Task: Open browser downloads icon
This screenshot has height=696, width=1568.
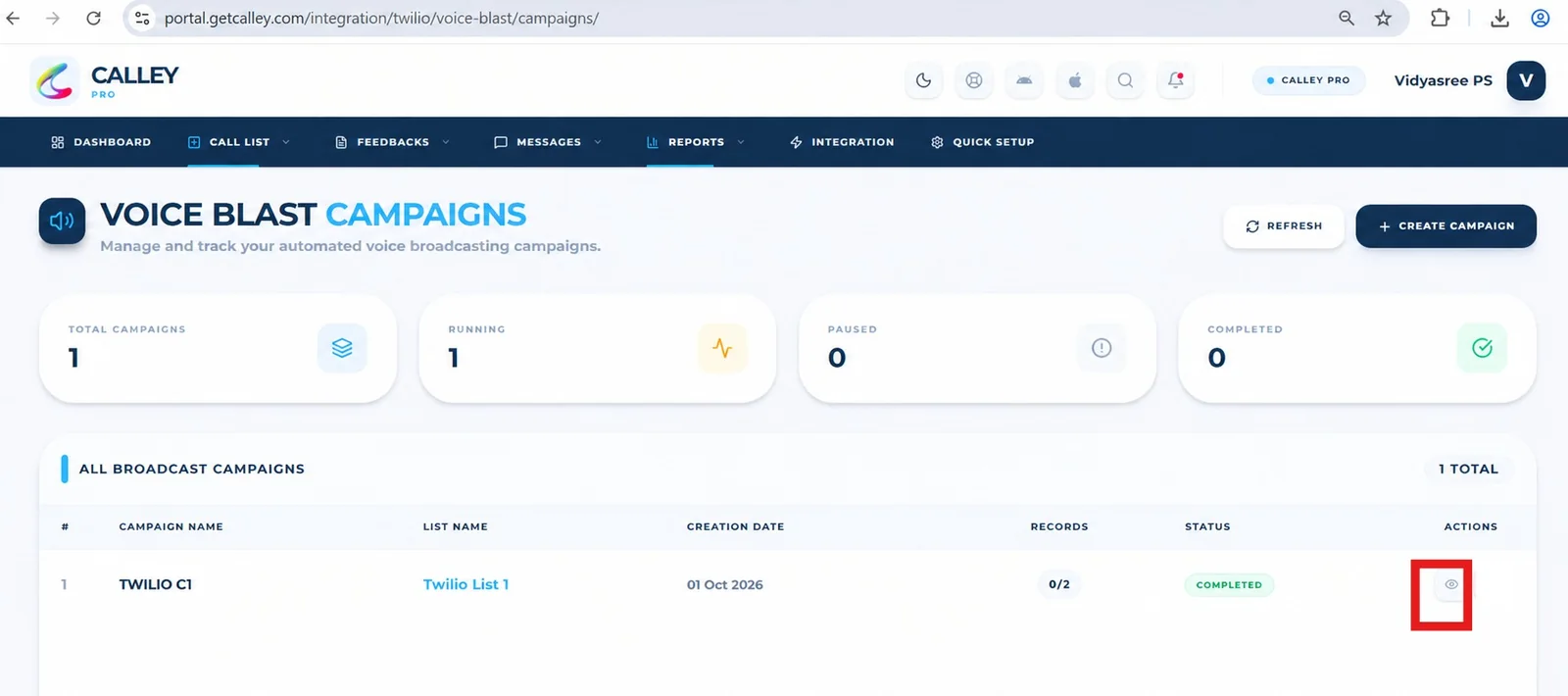Action: [x=1499, y=18]
